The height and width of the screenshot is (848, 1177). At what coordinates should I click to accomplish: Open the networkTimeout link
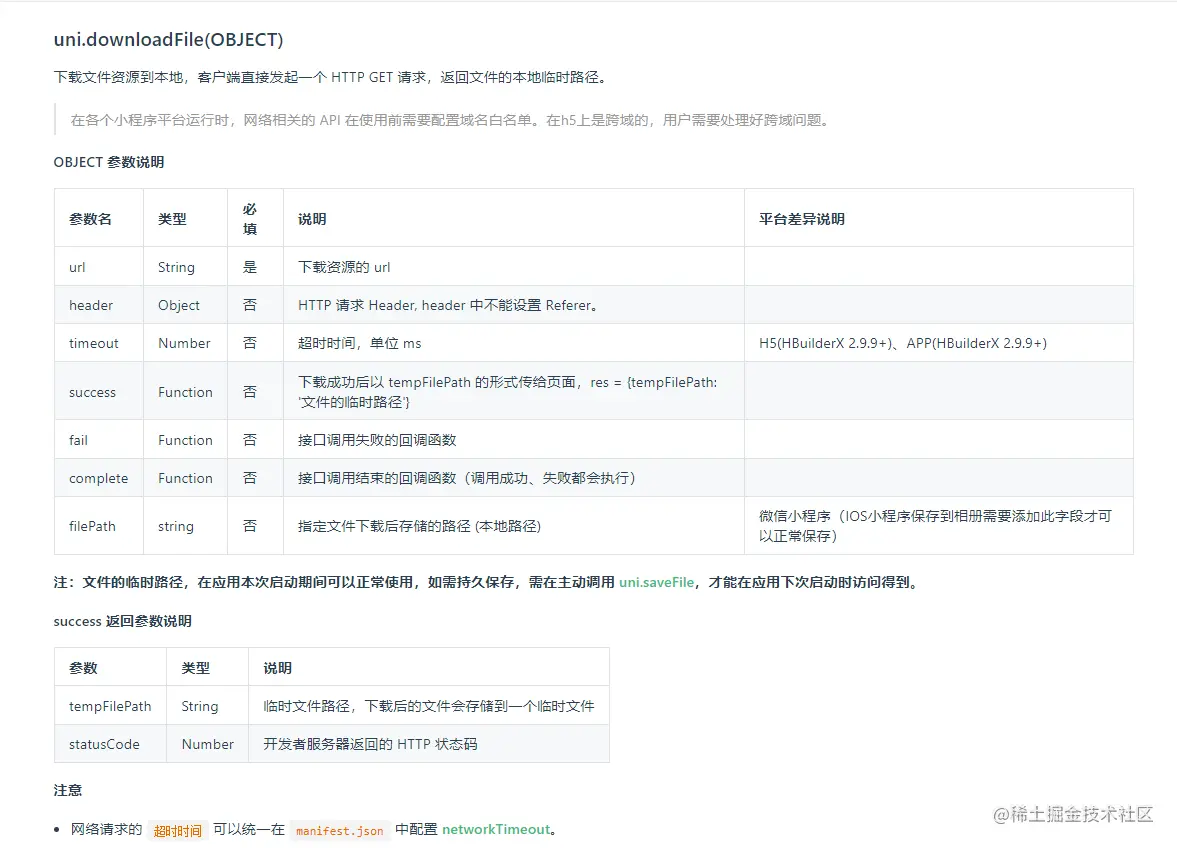coord(496,829)
